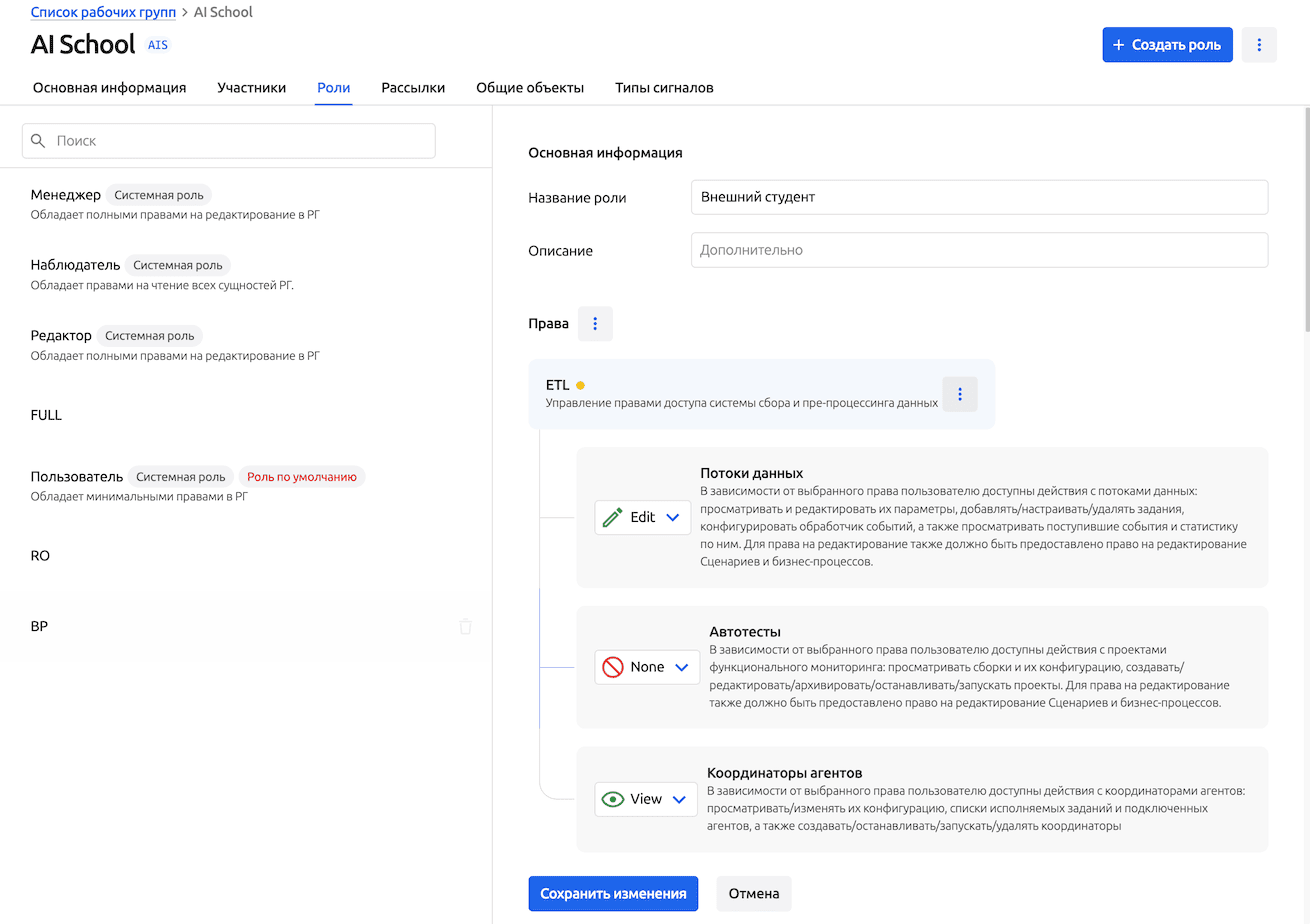Follow the Список рабочих групп breadcrumb link
Image resolution: width=1310 pixels, height=924 pixels.
(103, 13)
